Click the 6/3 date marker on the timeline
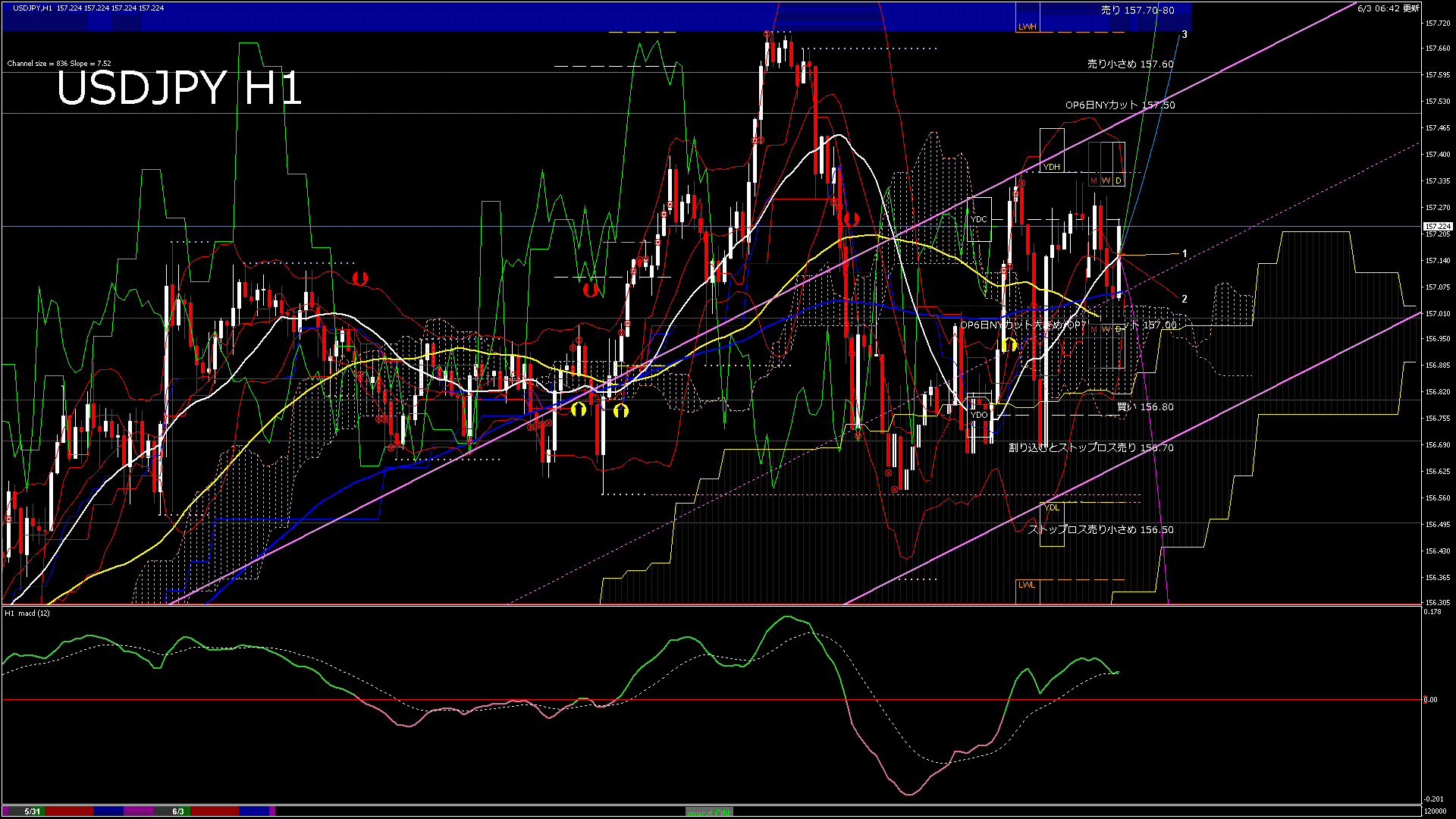1456x819 pixels. pyautogui.click(x=178, y=811)
